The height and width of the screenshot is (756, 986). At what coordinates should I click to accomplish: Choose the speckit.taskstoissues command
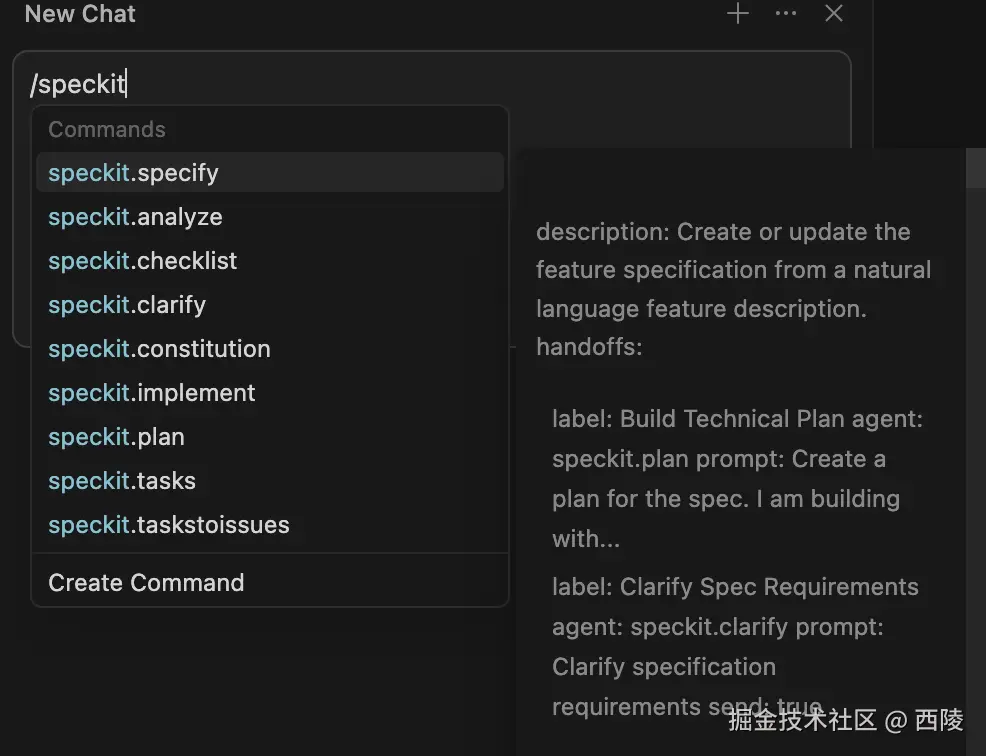click(x=169, y=525)
